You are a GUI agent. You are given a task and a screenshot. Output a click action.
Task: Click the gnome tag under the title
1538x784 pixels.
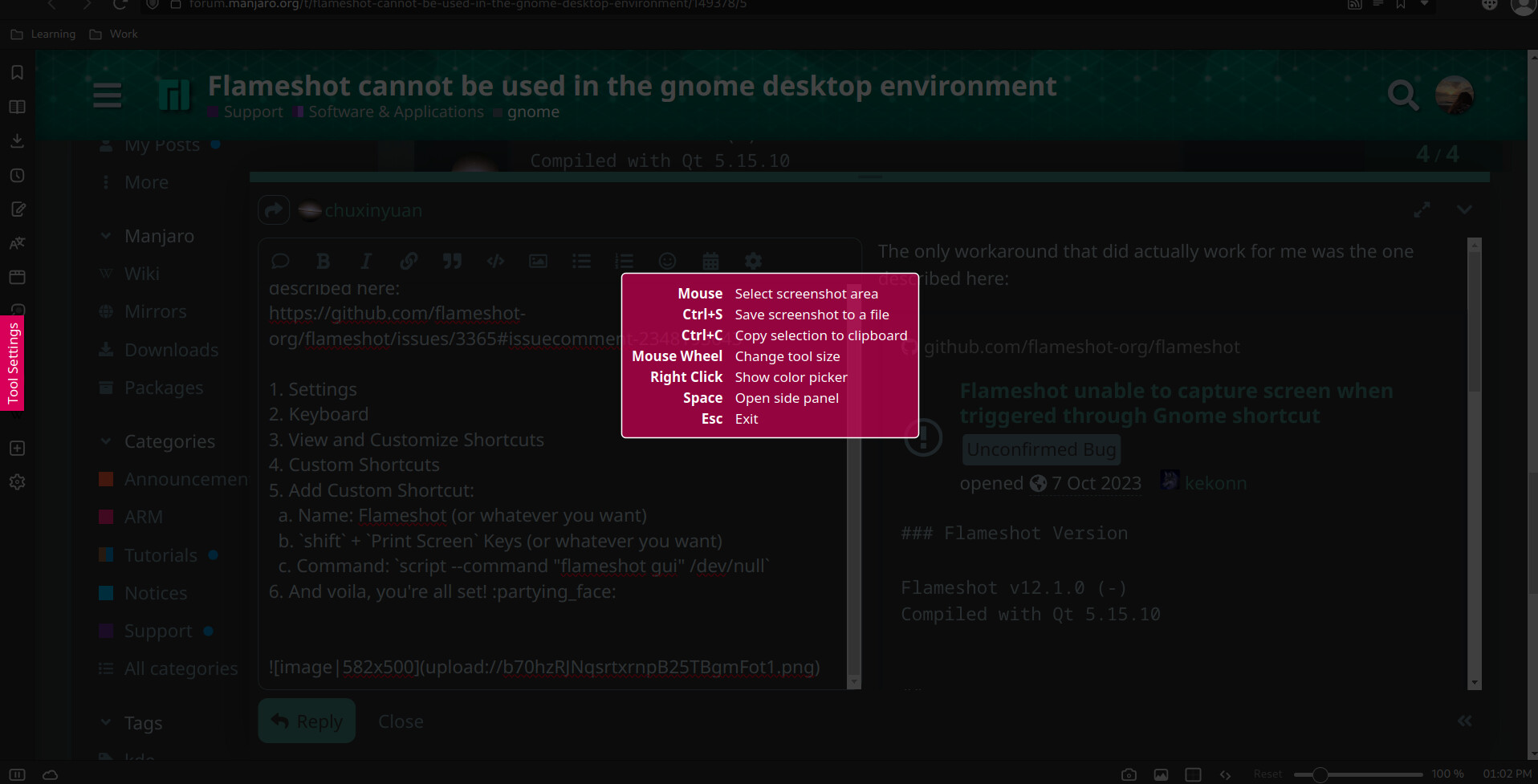click(533, 112)
